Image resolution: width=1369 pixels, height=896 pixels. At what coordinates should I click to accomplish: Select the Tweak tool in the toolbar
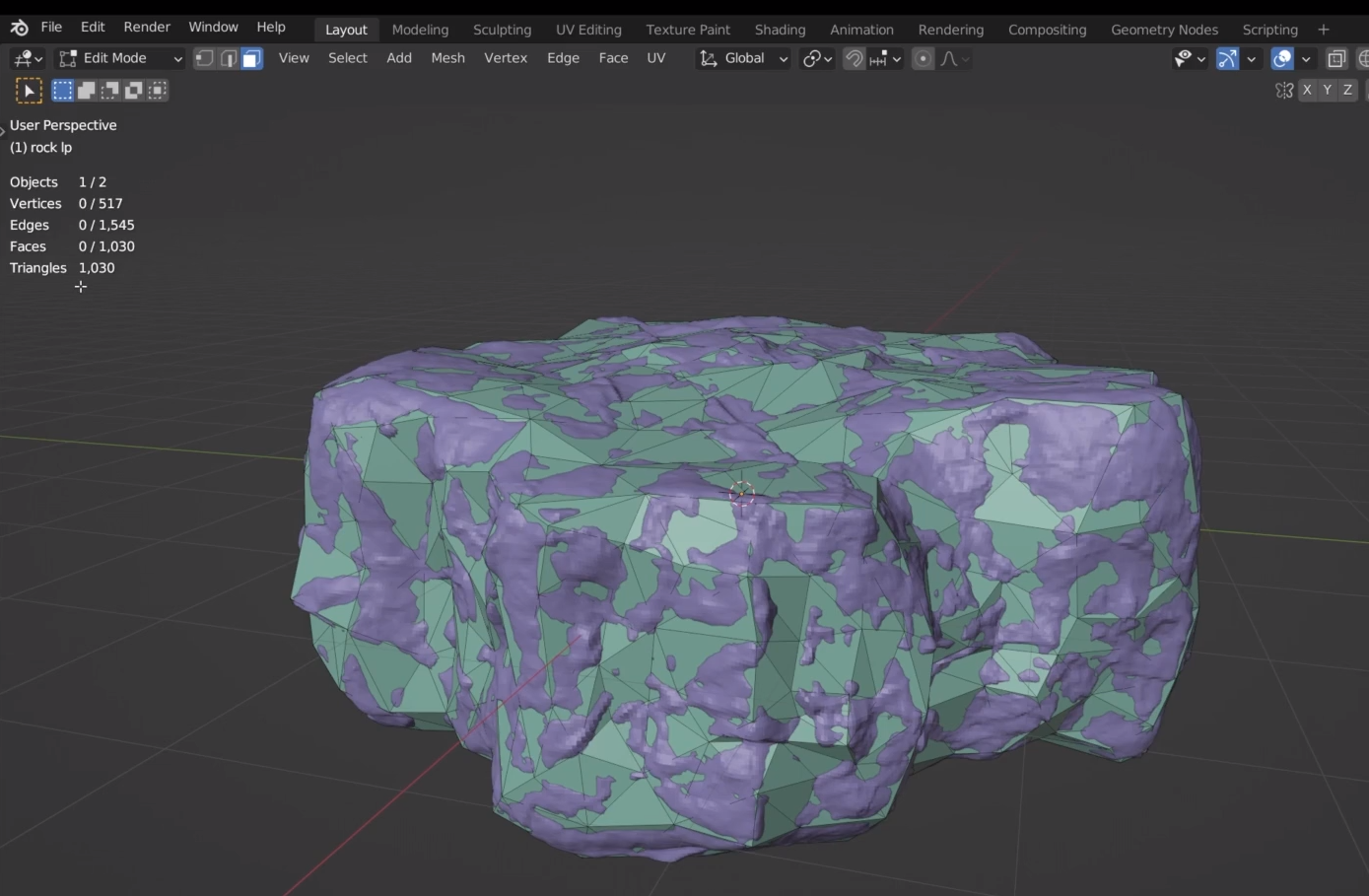(x=30, y=90)
